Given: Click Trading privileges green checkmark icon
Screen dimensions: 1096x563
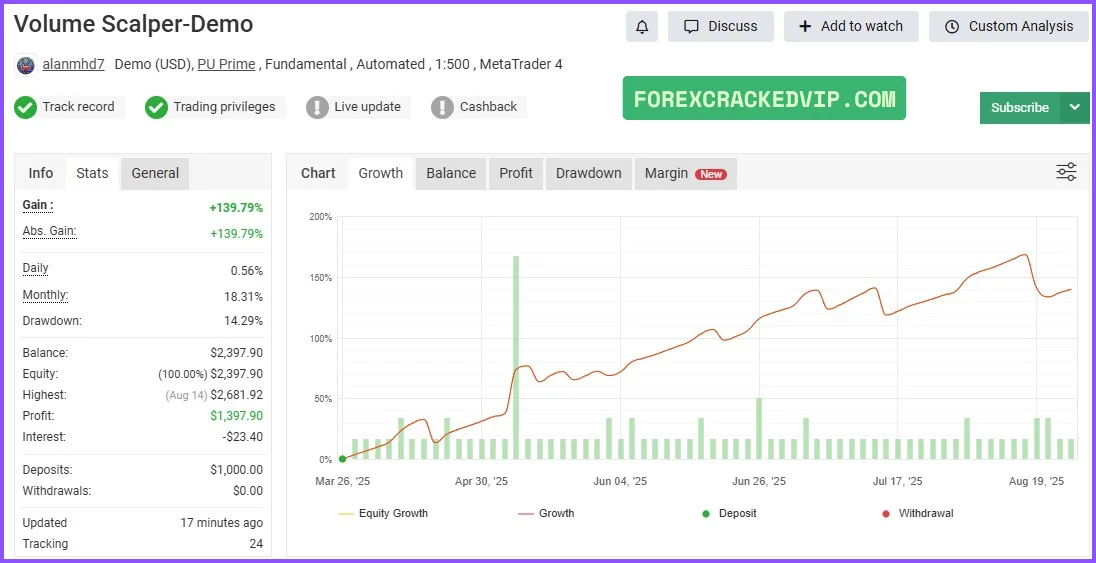Looking at the screenshot, I should [x=157, y=108].
